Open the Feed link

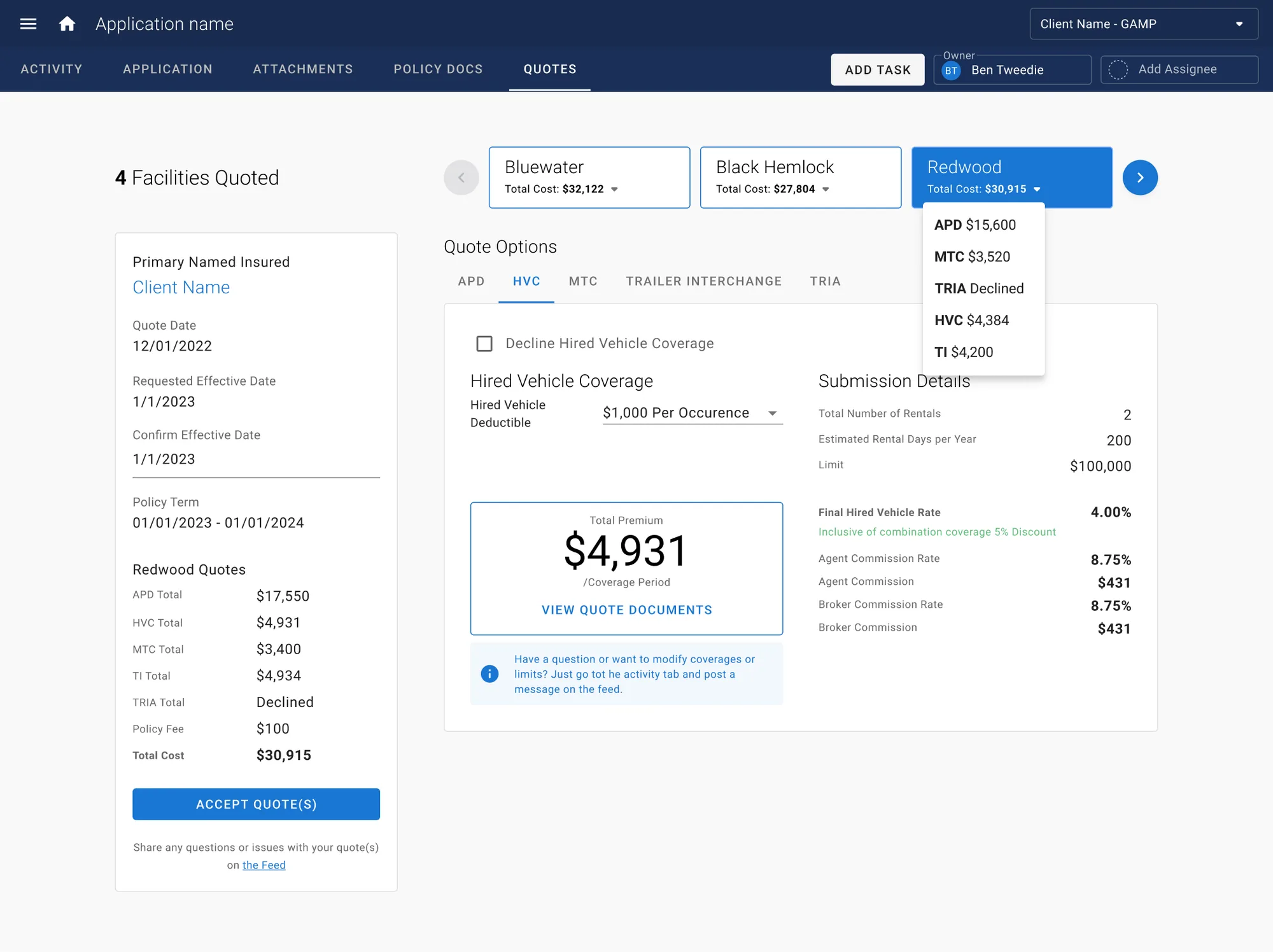(x=264, y=865)
